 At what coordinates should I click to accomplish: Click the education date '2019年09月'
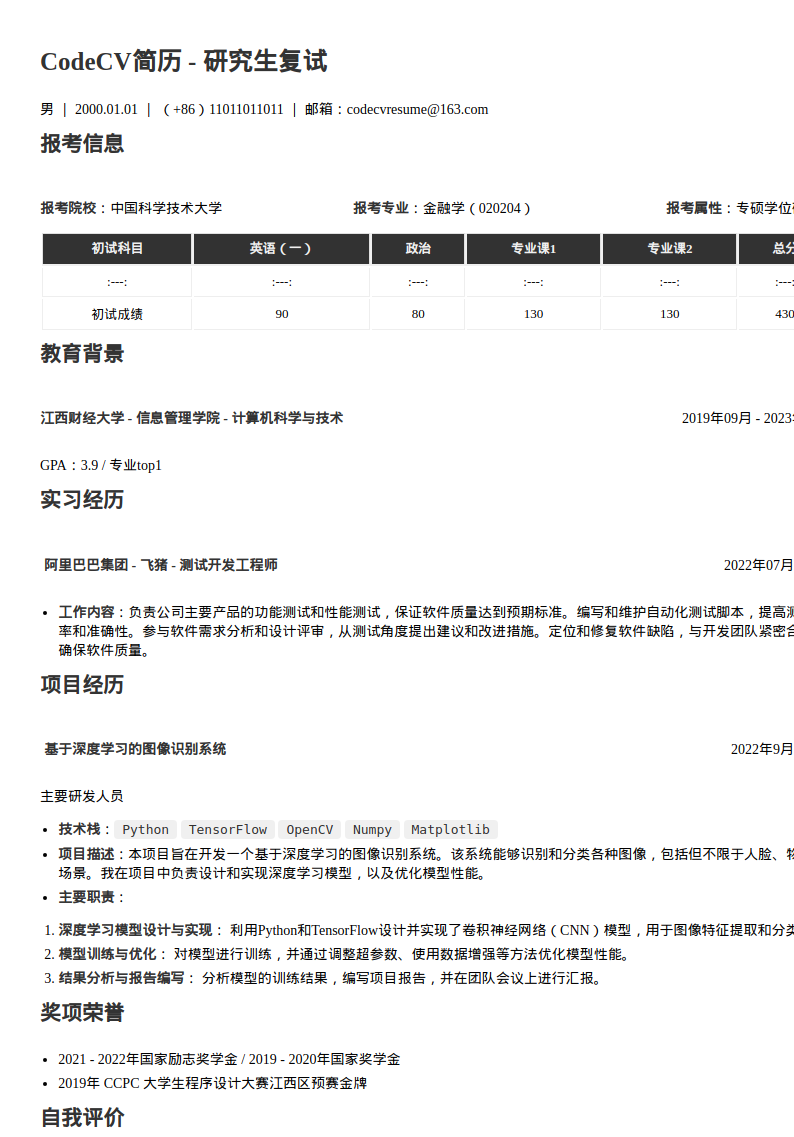716,418
